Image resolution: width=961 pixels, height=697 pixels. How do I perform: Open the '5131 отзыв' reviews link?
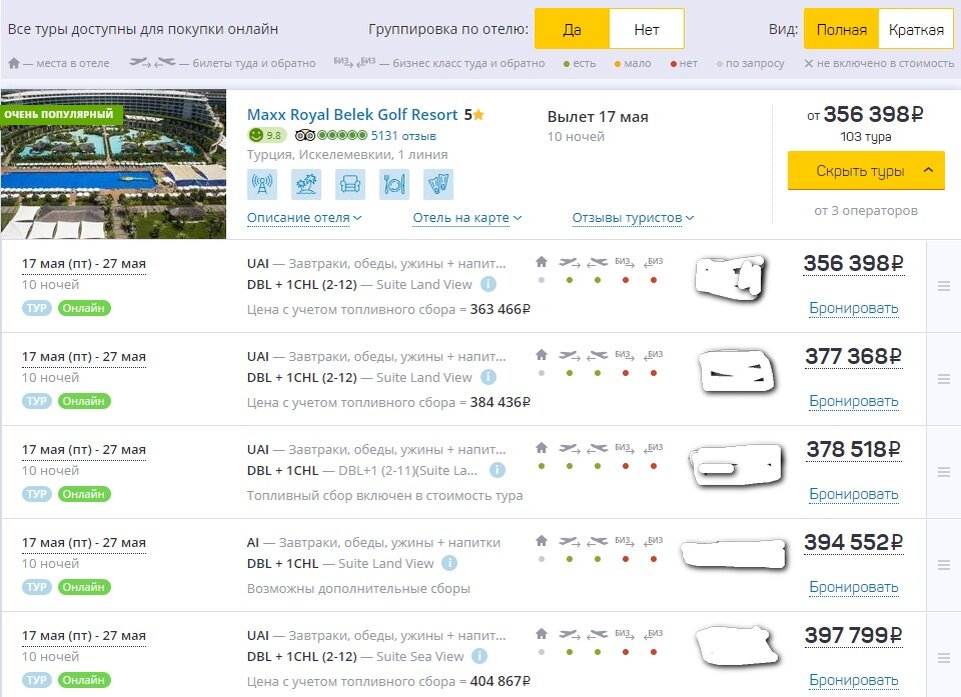click(x=403, y=135)
